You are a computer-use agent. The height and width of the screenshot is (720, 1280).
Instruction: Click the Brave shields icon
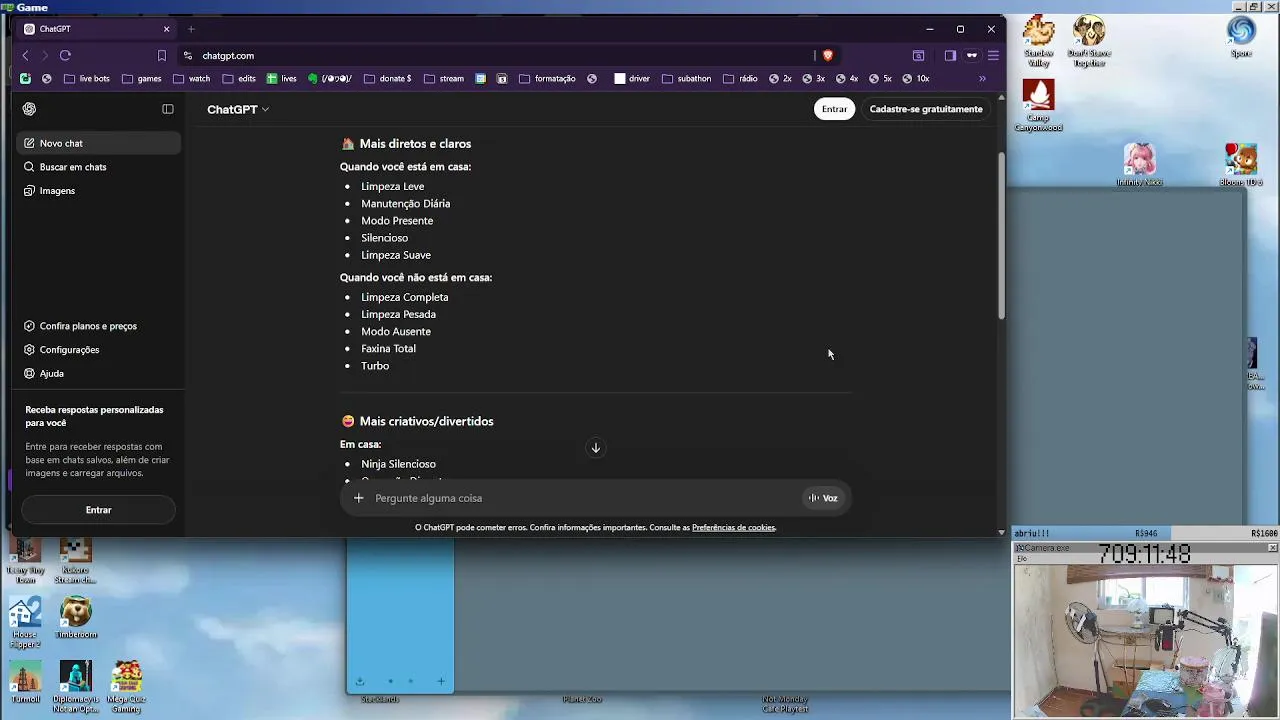(827, 56)
